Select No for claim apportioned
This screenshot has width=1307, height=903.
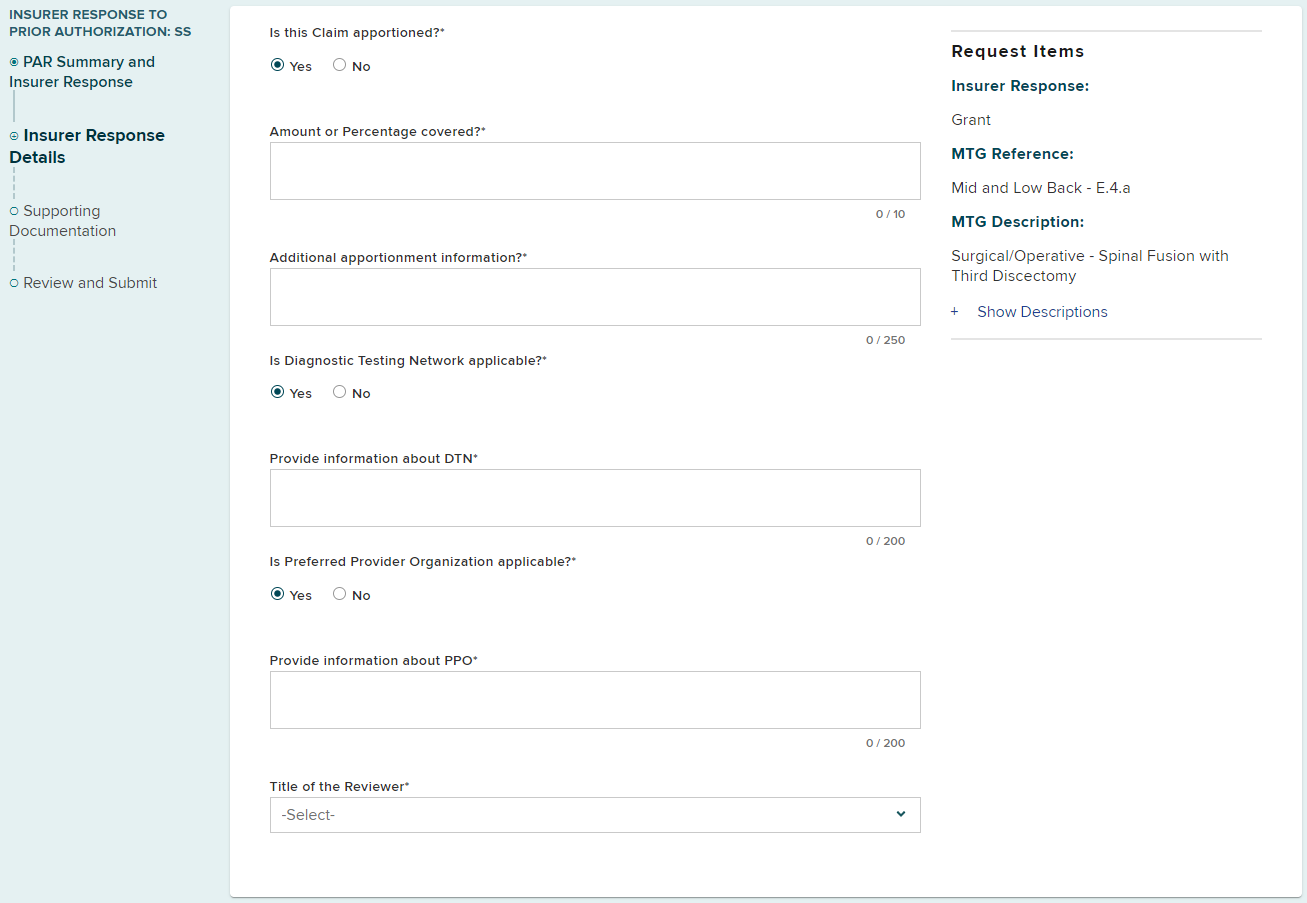point(340,65)
